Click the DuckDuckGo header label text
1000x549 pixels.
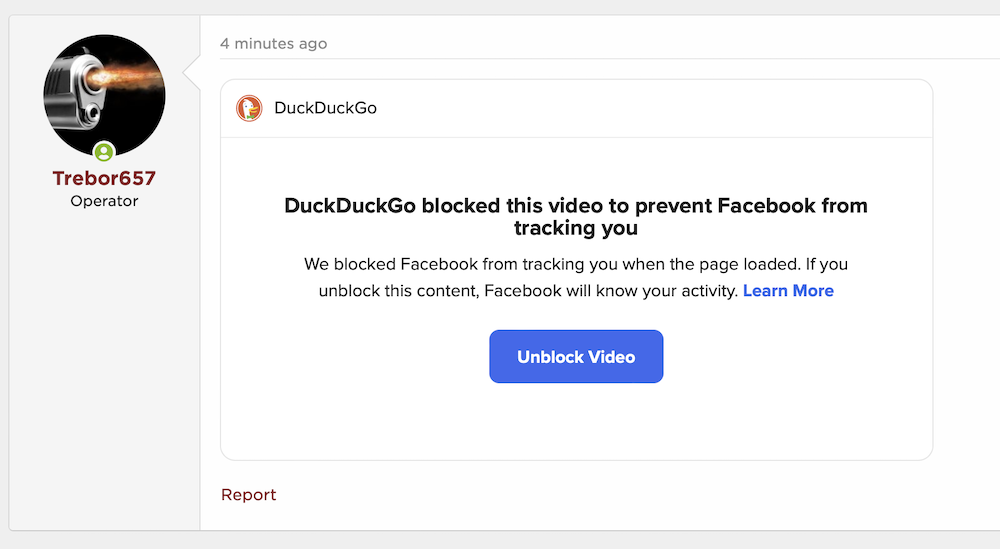pos(325,108)
